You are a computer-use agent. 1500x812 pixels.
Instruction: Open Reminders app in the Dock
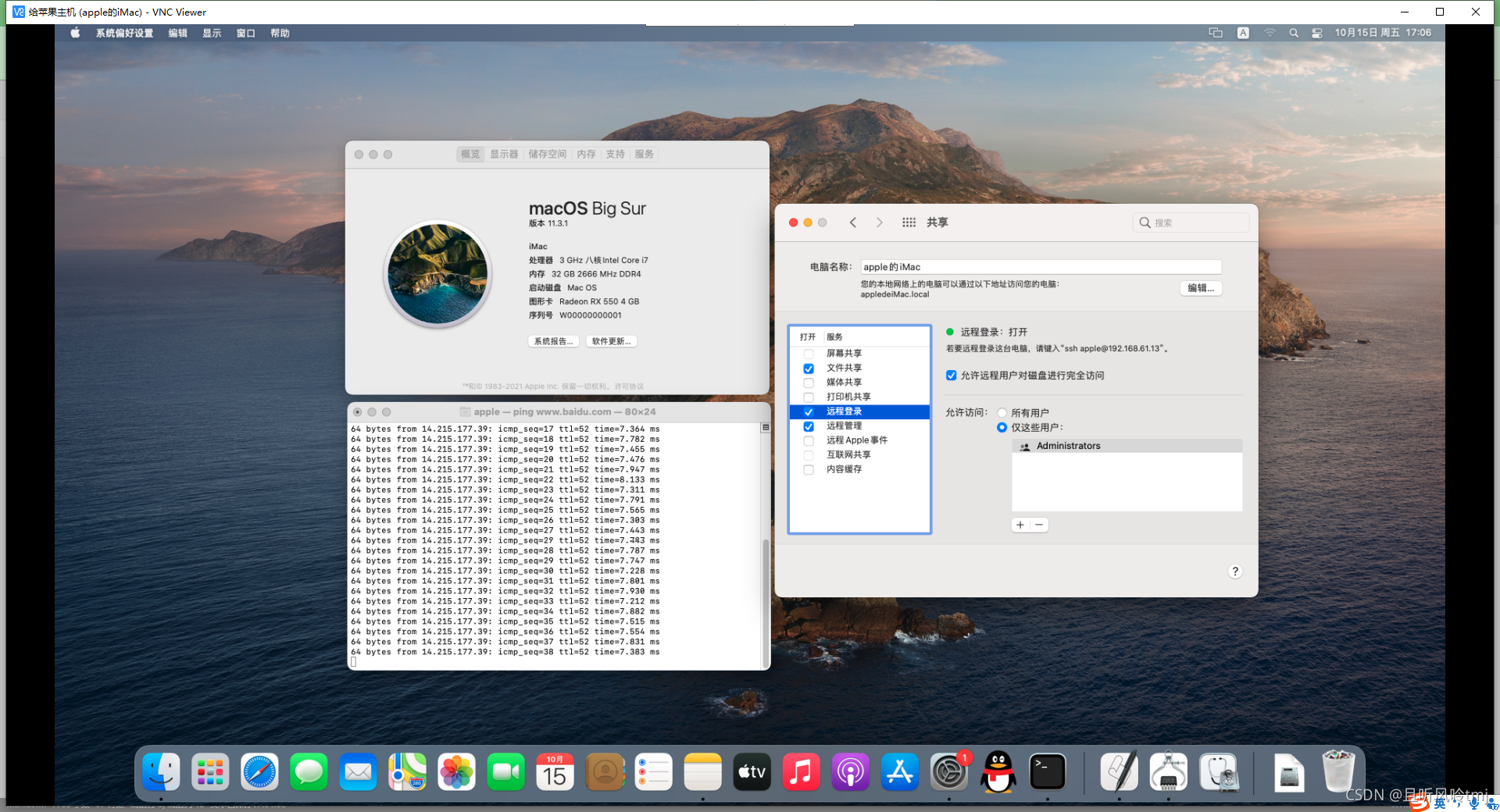(654, 772)
